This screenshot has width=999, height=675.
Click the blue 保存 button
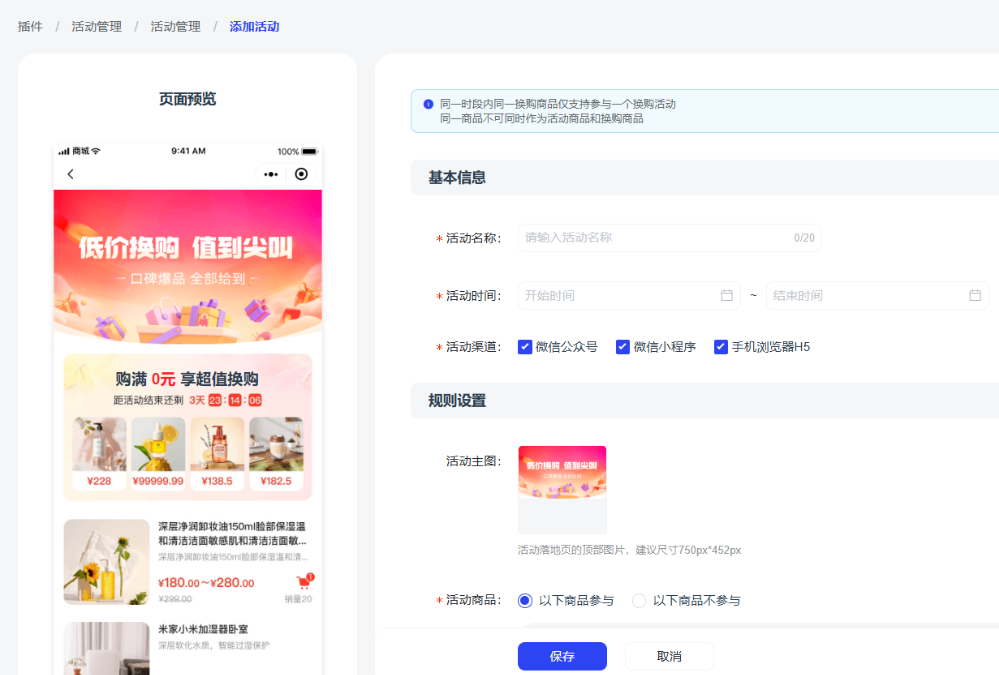(562, 656)
